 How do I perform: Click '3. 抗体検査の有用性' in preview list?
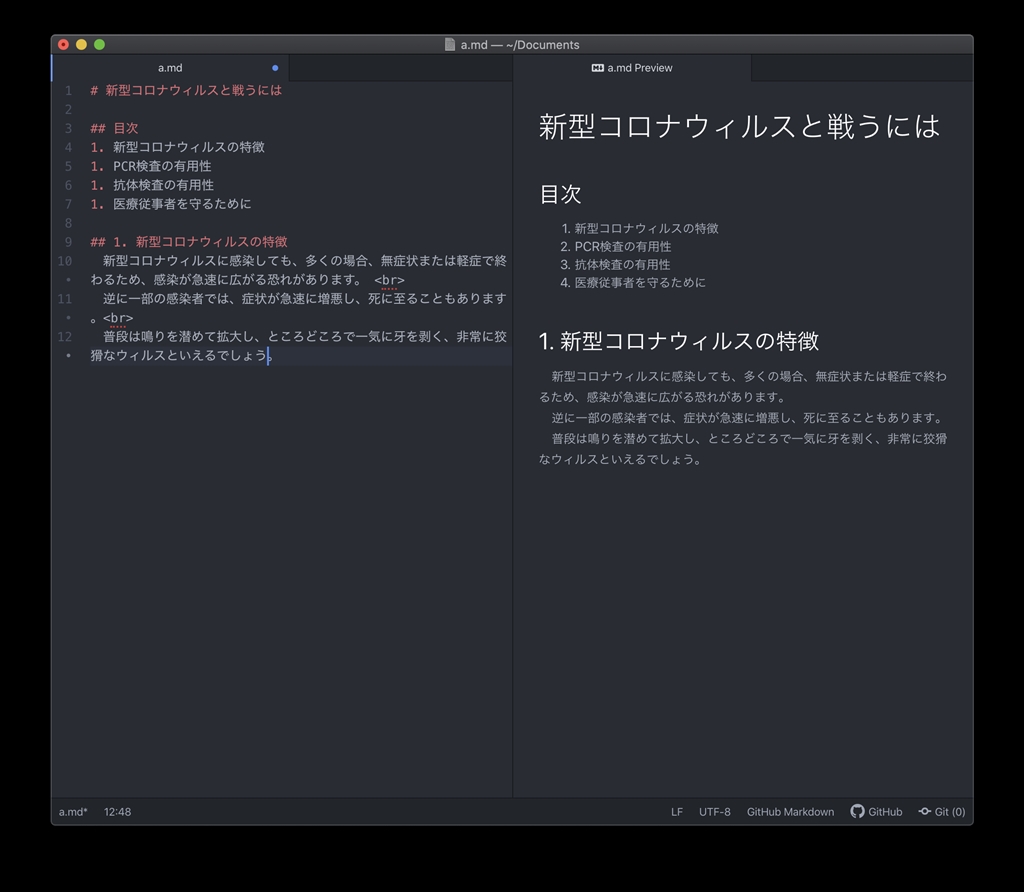[615, 264]
